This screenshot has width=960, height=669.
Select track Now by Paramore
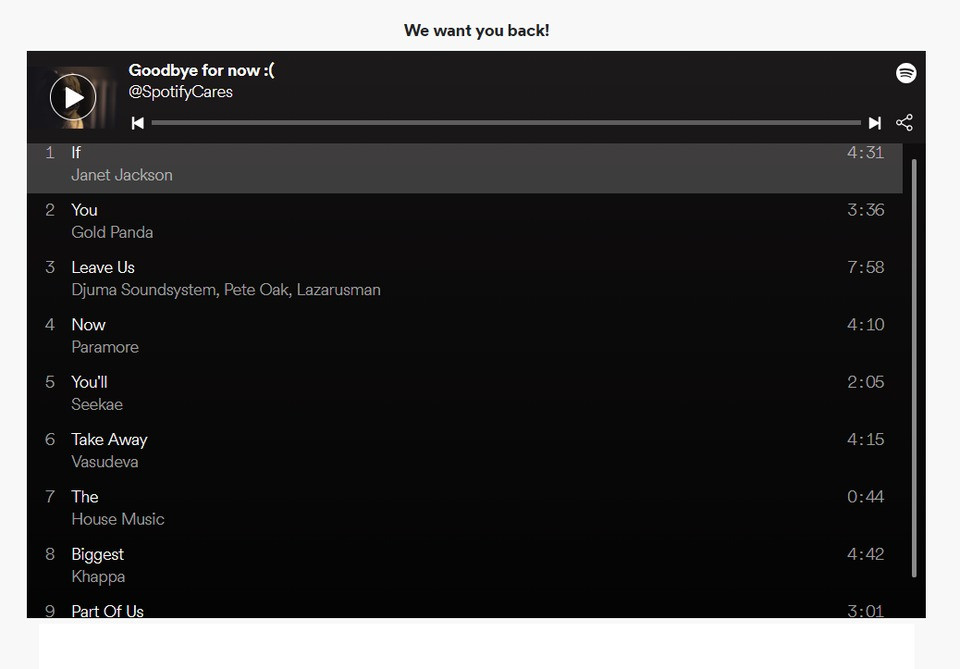tap(465, 336)
